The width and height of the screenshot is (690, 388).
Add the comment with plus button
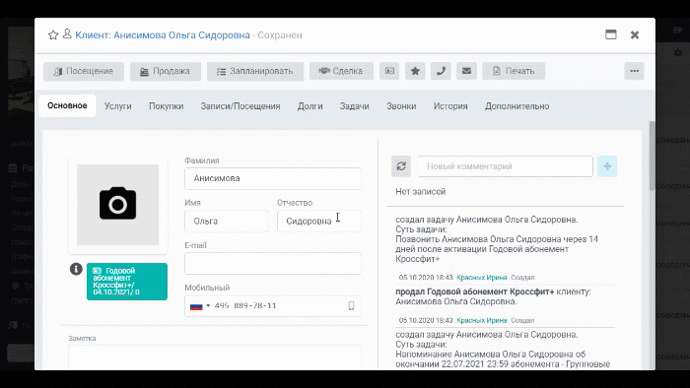(607, 166)
